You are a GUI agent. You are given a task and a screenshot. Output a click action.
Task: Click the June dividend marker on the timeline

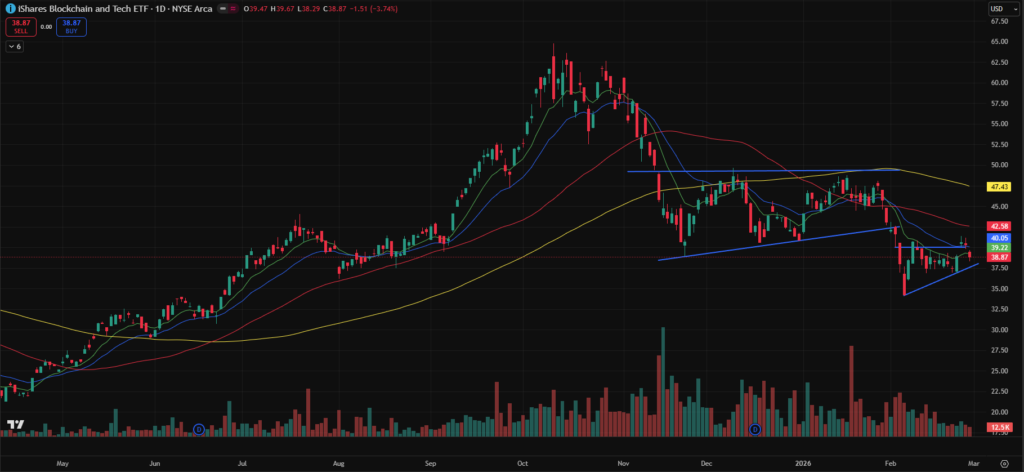point(198,429)
